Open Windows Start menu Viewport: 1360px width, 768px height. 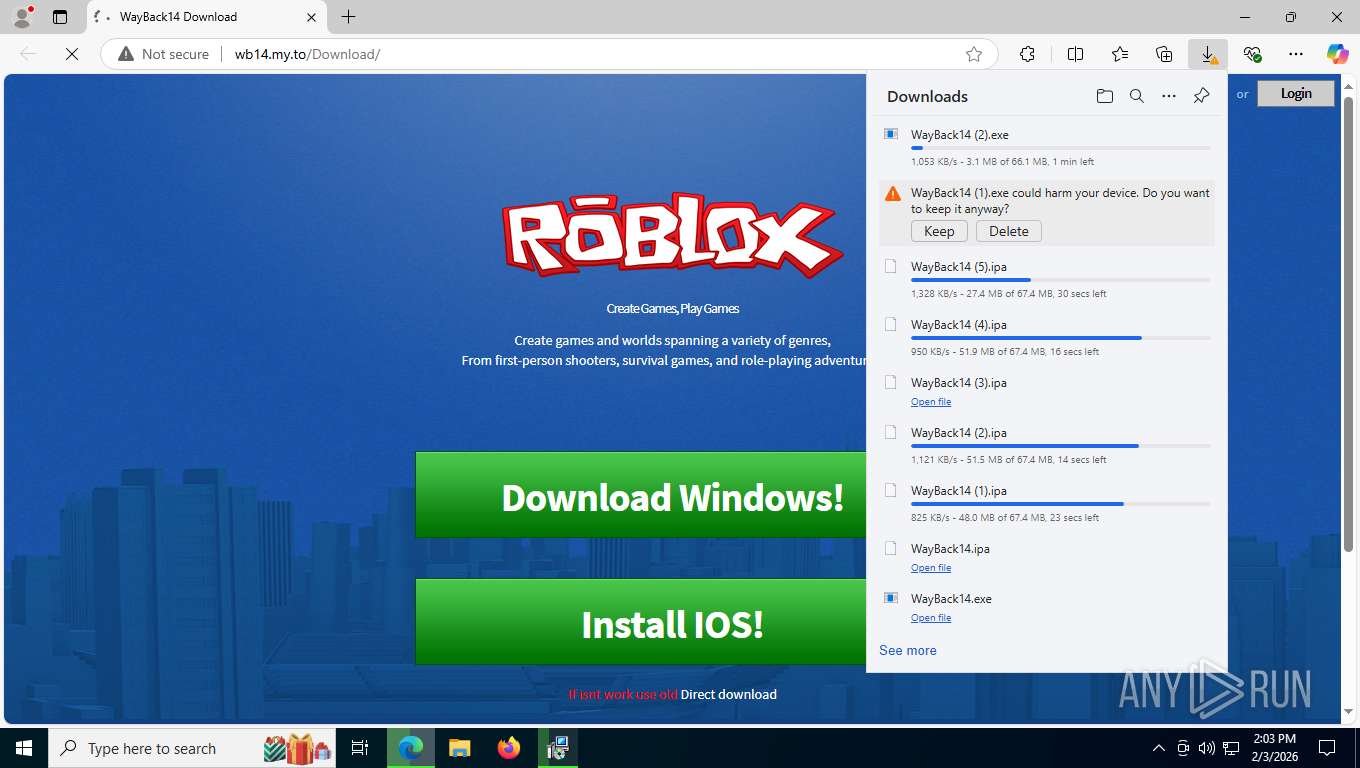coord(23,748)
